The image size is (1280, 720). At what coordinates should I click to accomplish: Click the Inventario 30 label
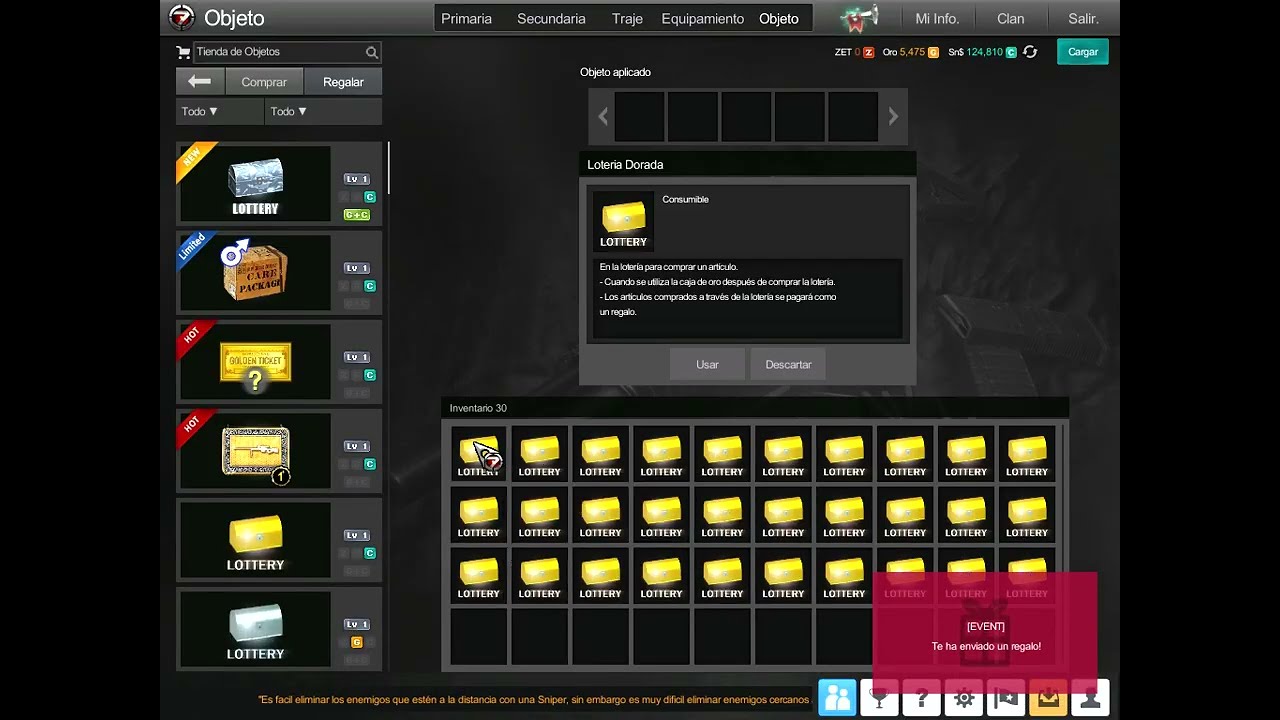click(478, 408)
